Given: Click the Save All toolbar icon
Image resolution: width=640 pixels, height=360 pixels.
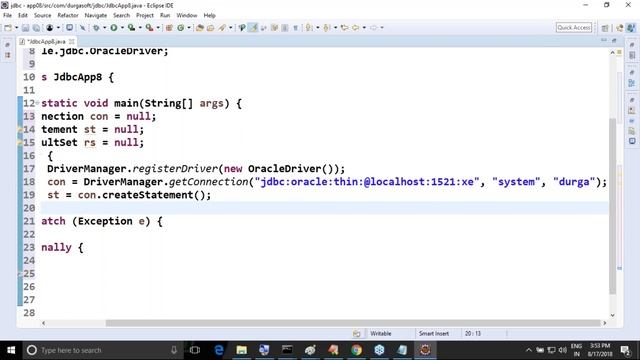Looking at the screenshot, I should click(36, 28).
